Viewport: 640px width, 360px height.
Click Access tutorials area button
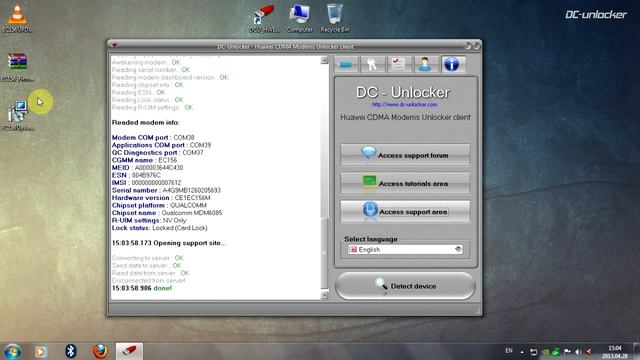pos(405,183)
